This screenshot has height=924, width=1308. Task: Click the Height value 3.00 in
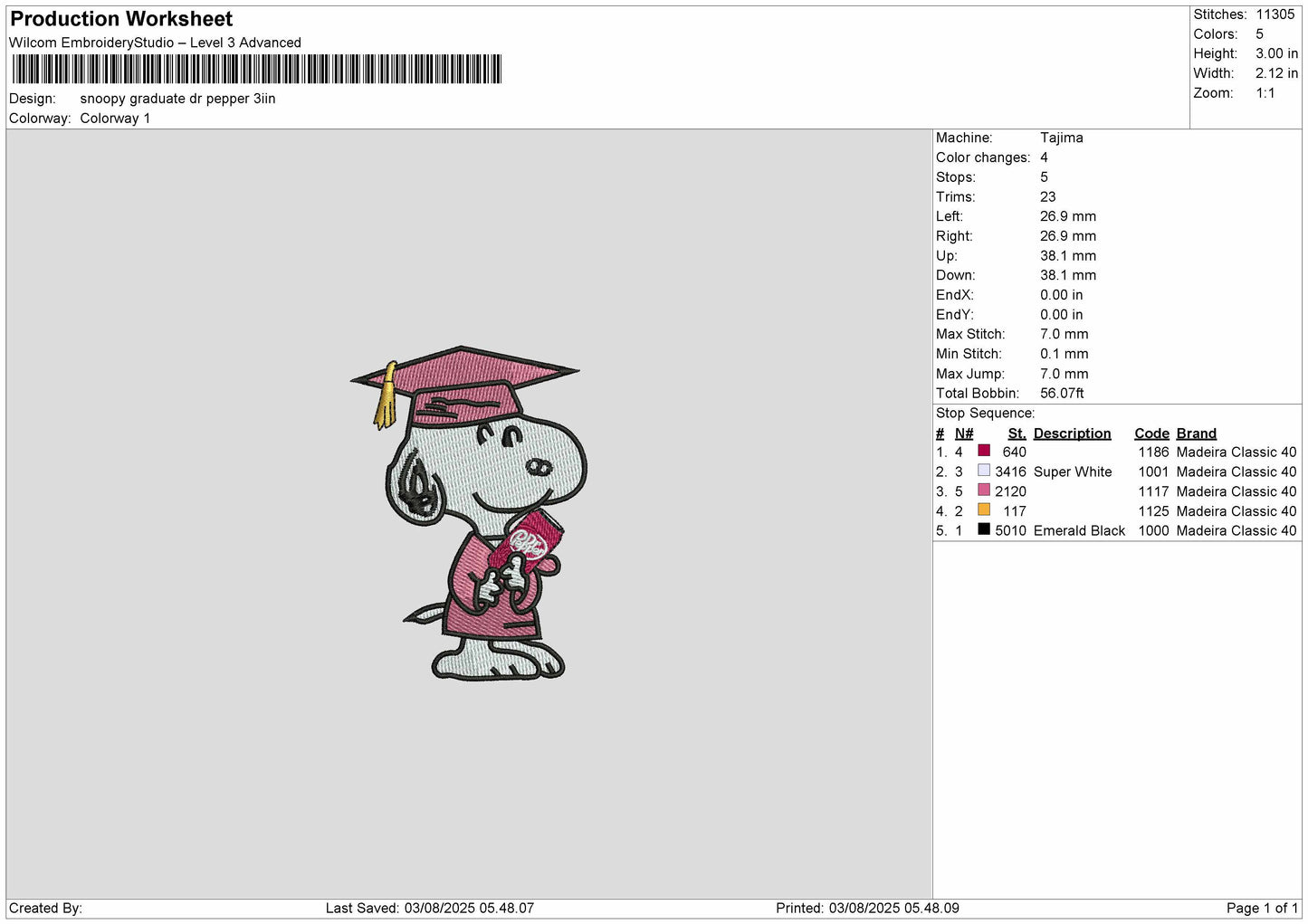coord(1276,54)
